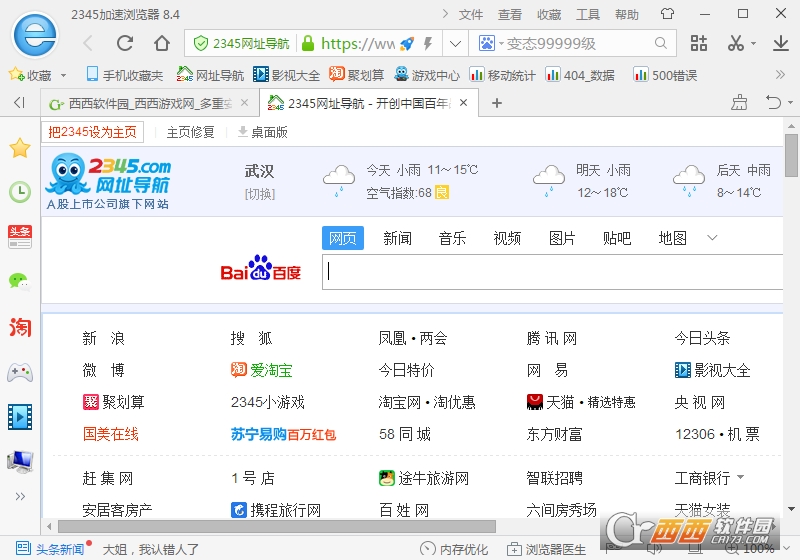
Task: Open the address bar history dropdown
Action: coord(456,44)
